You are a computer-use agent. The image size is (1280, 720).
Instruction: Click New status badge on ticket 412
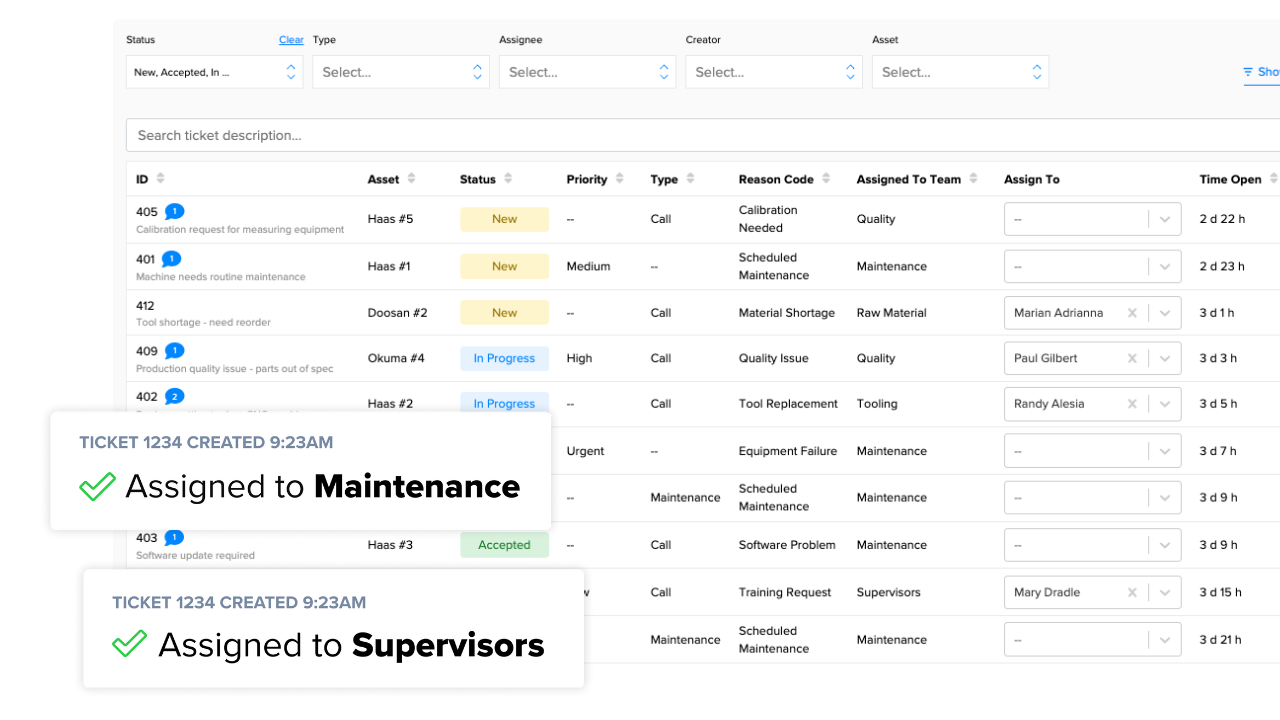pyautogui.click(x=504, y=313)
